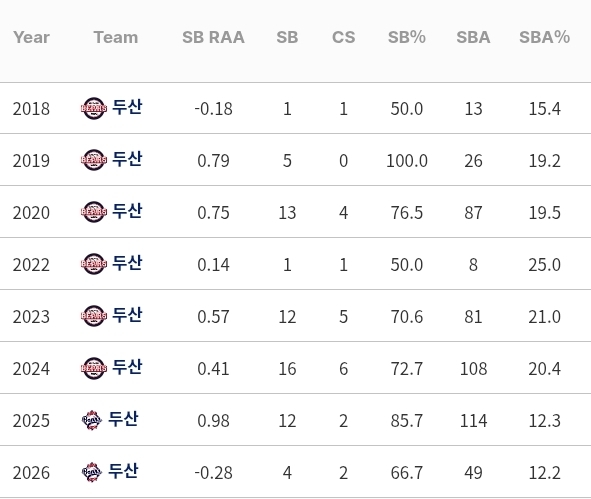The height and width of the screenshot is (499, 591).
Task: Click the Doosan Bears logo in 2019 row
Action: (93, 160)
